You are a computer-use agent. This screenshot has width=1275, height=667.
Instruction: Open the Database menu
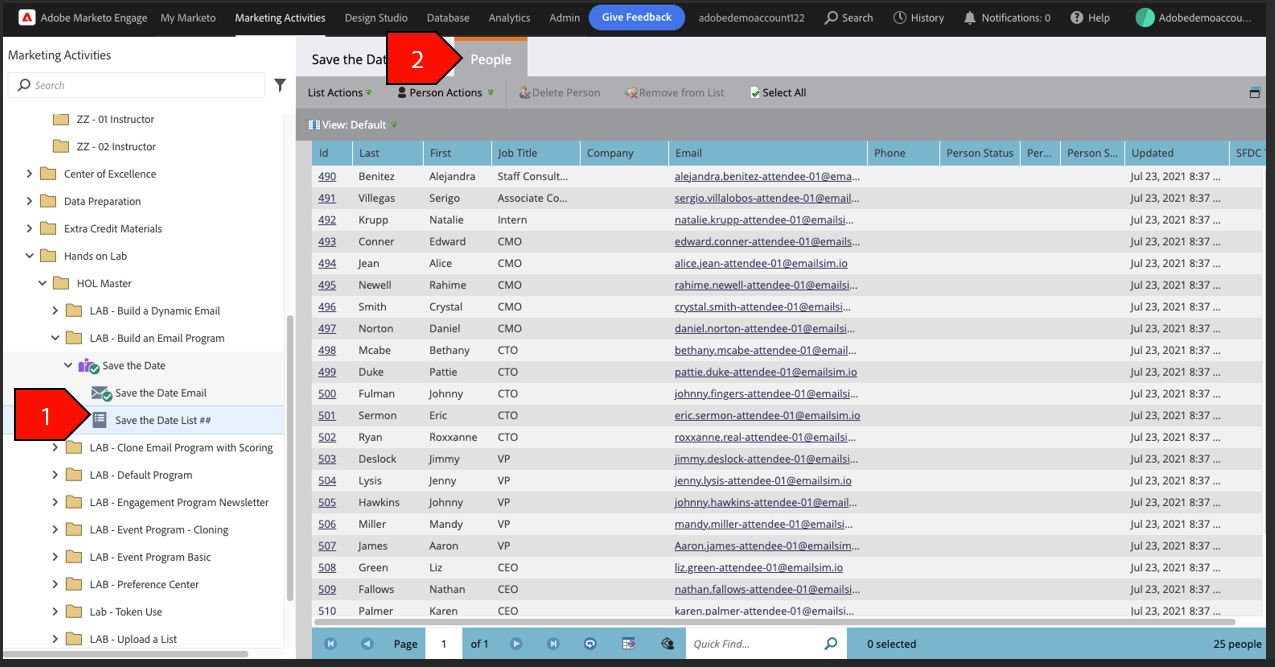coord(448,18)
